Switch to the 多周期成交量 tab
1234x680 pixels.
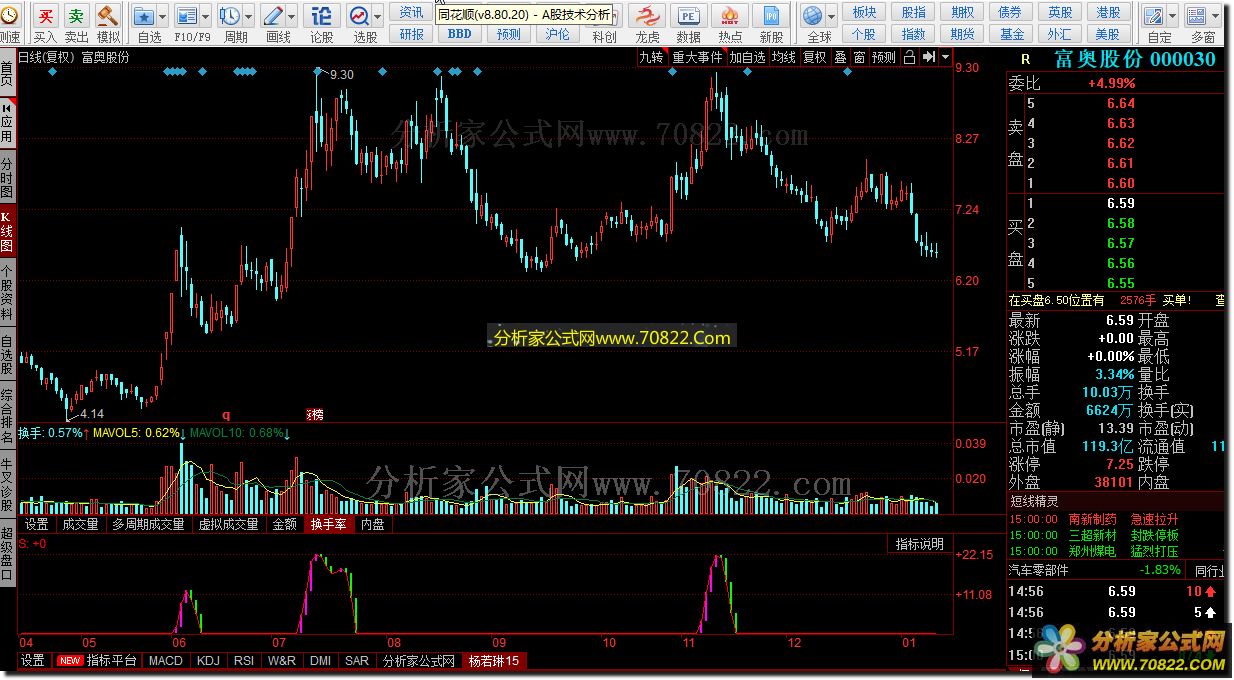148,523
